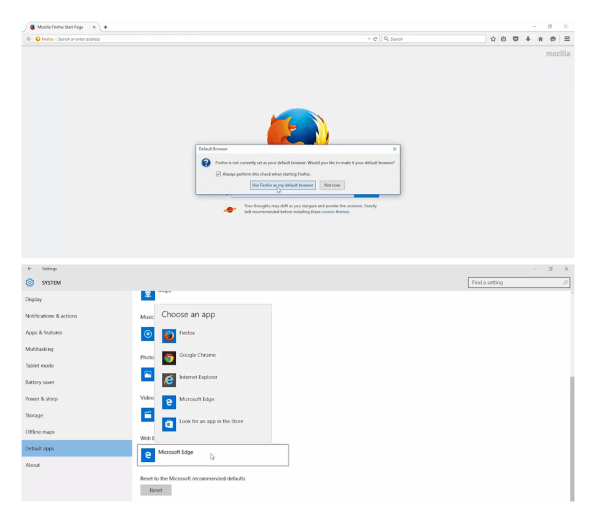Open Storage settings category

76,415
